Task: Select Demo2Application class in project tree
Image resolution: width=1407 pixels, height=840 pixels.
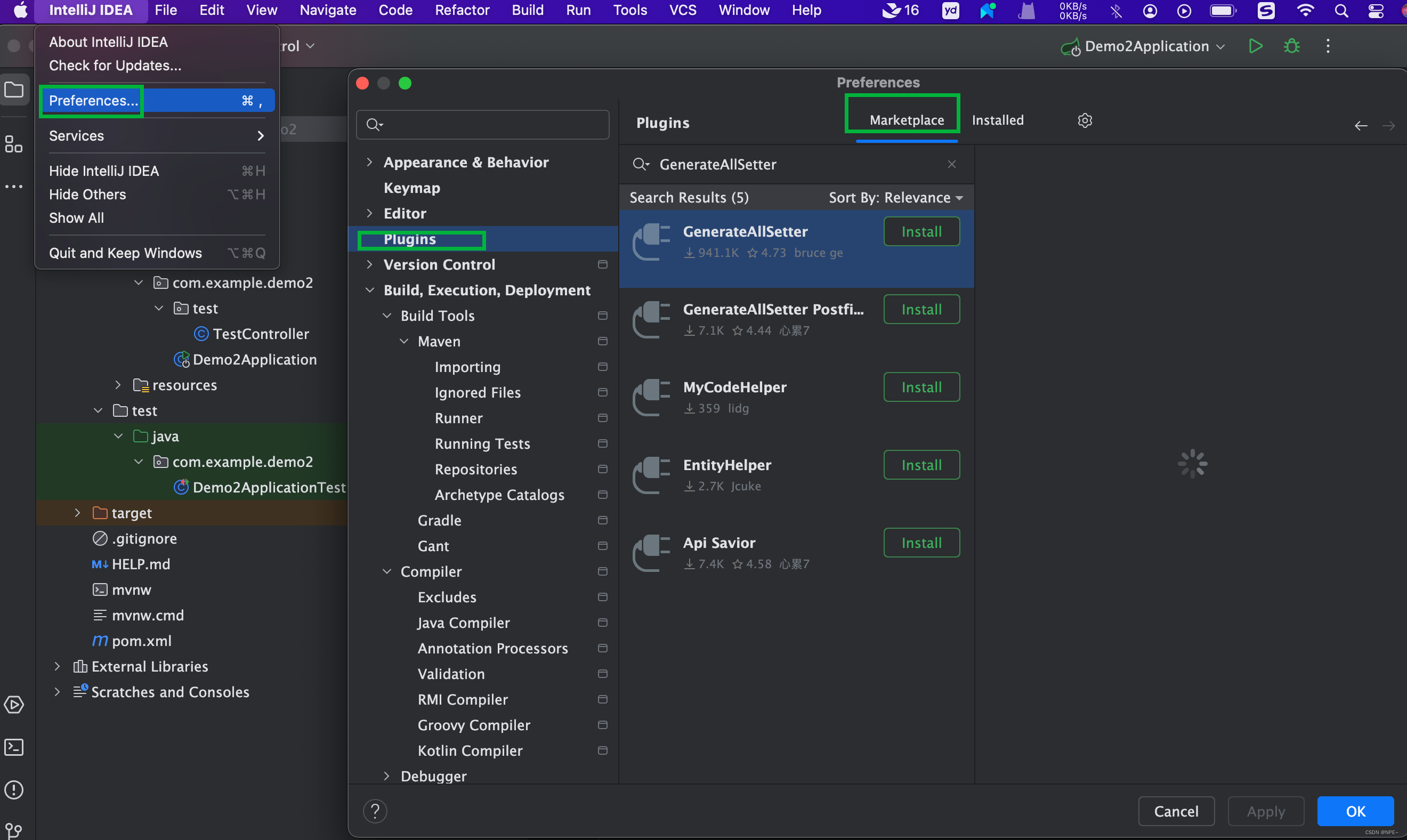Action: pyautogui.click(x=255, y=359)
